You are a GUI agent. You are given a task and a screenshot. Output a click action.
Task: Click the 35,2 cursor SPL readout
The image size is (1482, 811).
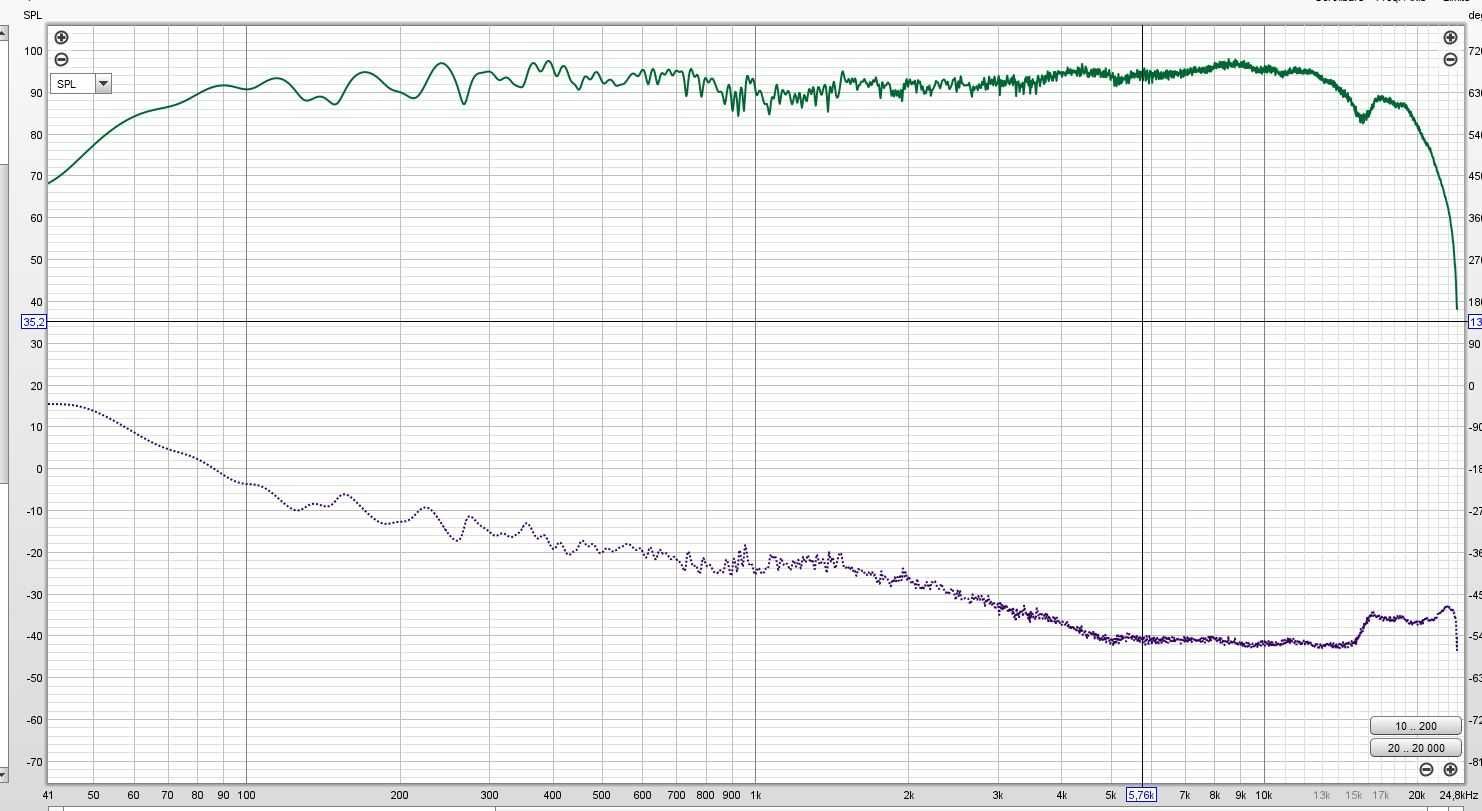[34, 322]
